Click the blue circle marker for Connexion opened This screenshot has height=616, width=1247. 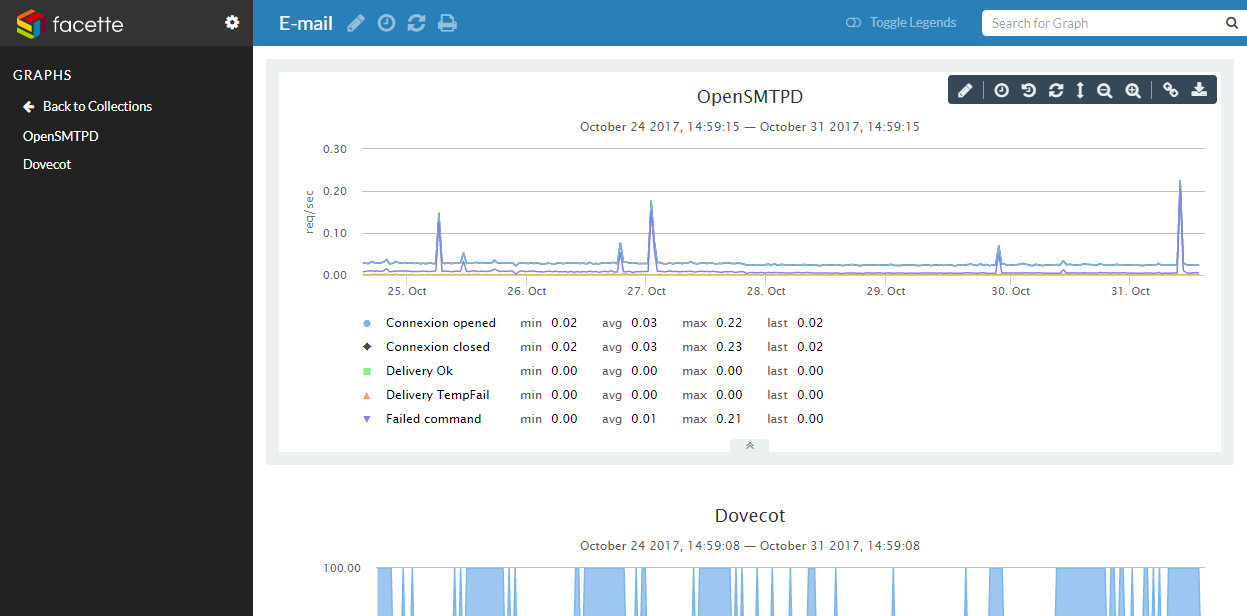coord(367,323)
